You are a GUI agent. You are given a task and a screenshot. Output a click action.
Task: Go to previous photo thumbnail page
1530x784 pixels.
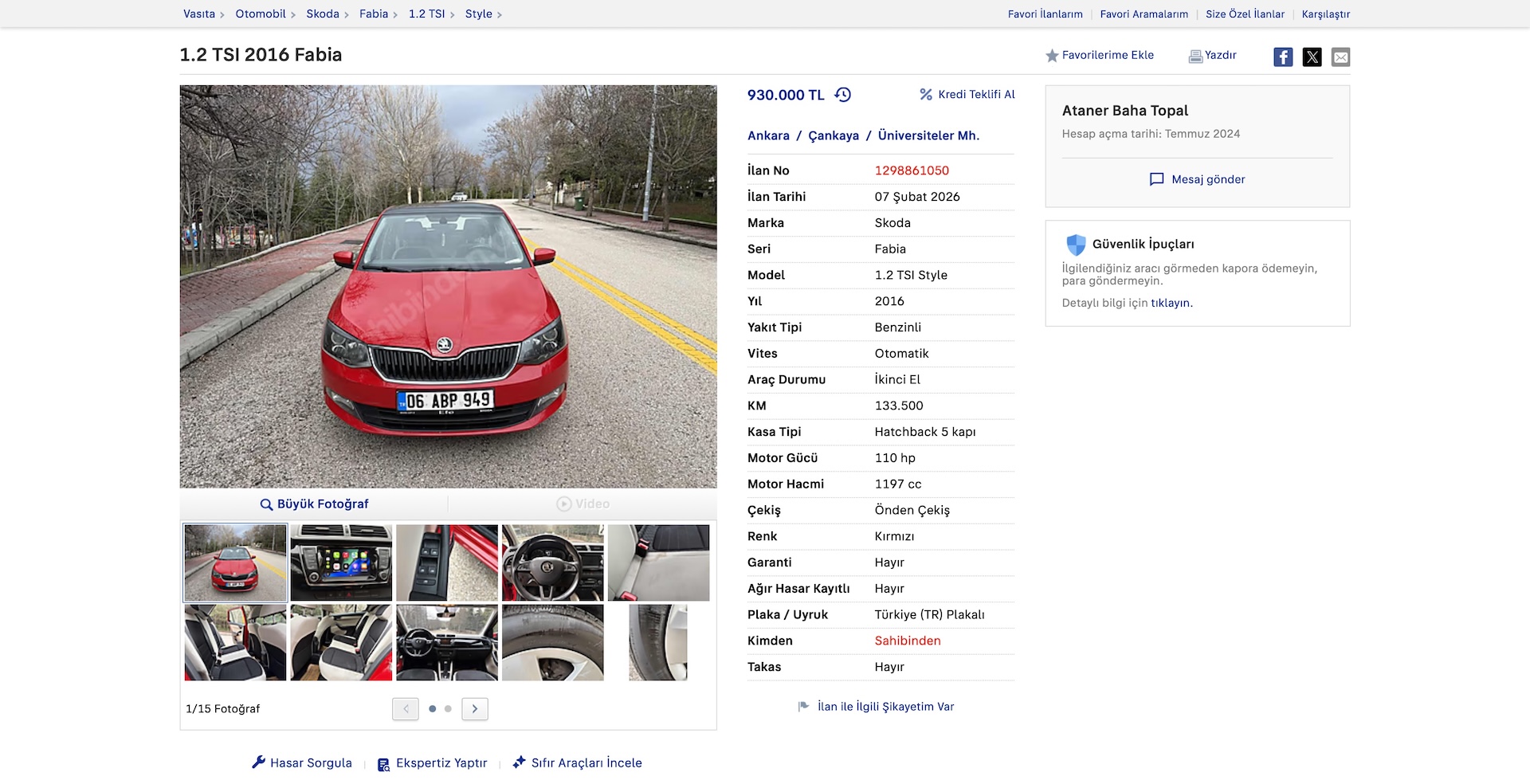[x=406, y=708]
